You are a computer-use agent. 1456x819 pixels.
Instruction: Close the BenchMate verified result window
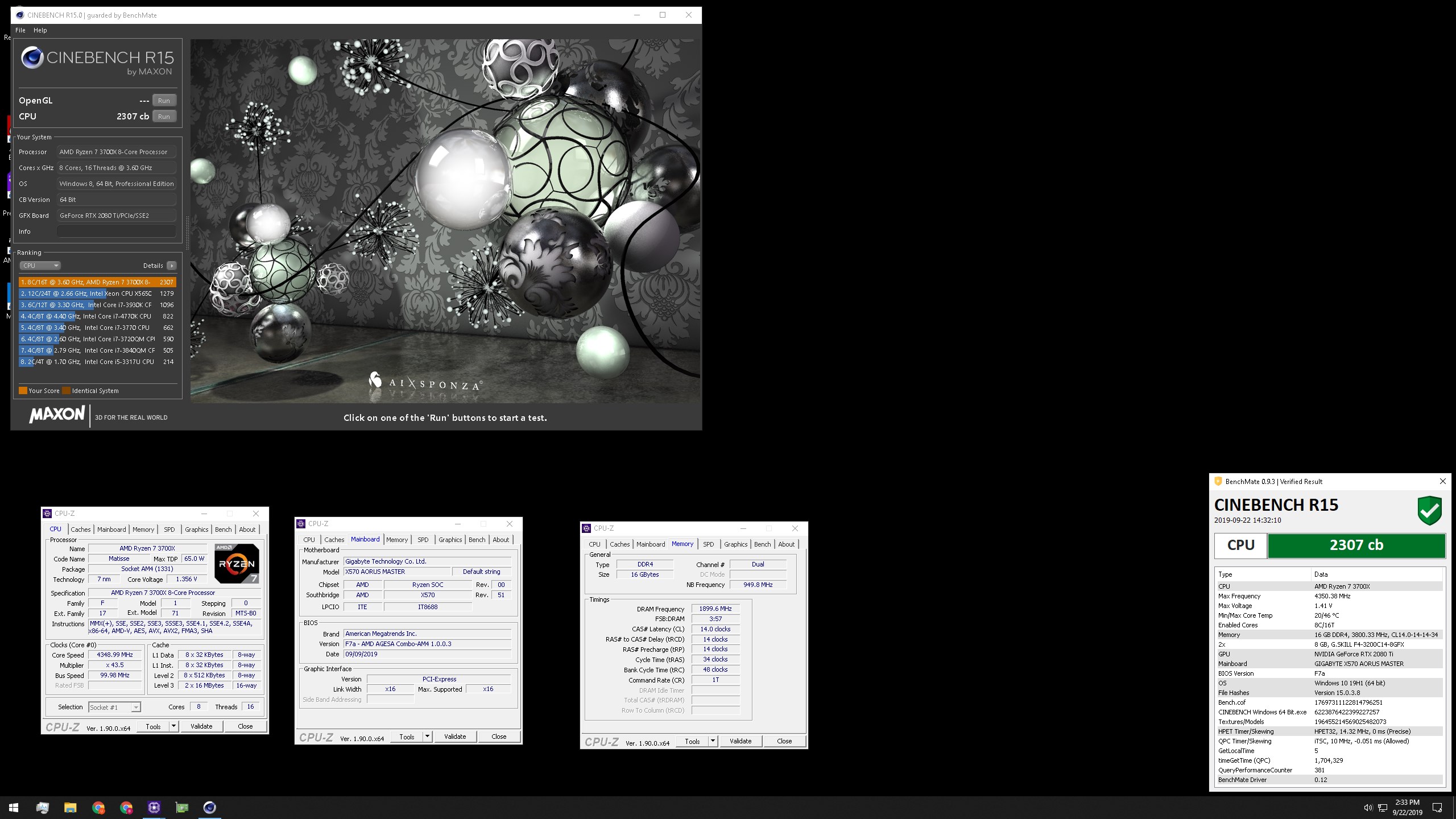click(x=1443, y=481)
